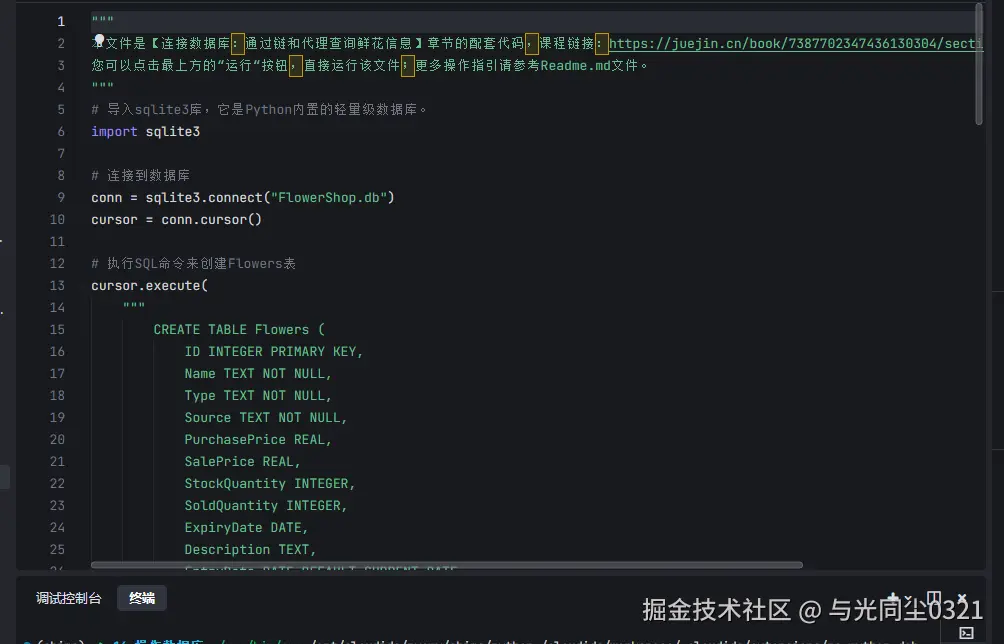
Task: Click line number 13 in the gutter
Action: coord(57,285)
